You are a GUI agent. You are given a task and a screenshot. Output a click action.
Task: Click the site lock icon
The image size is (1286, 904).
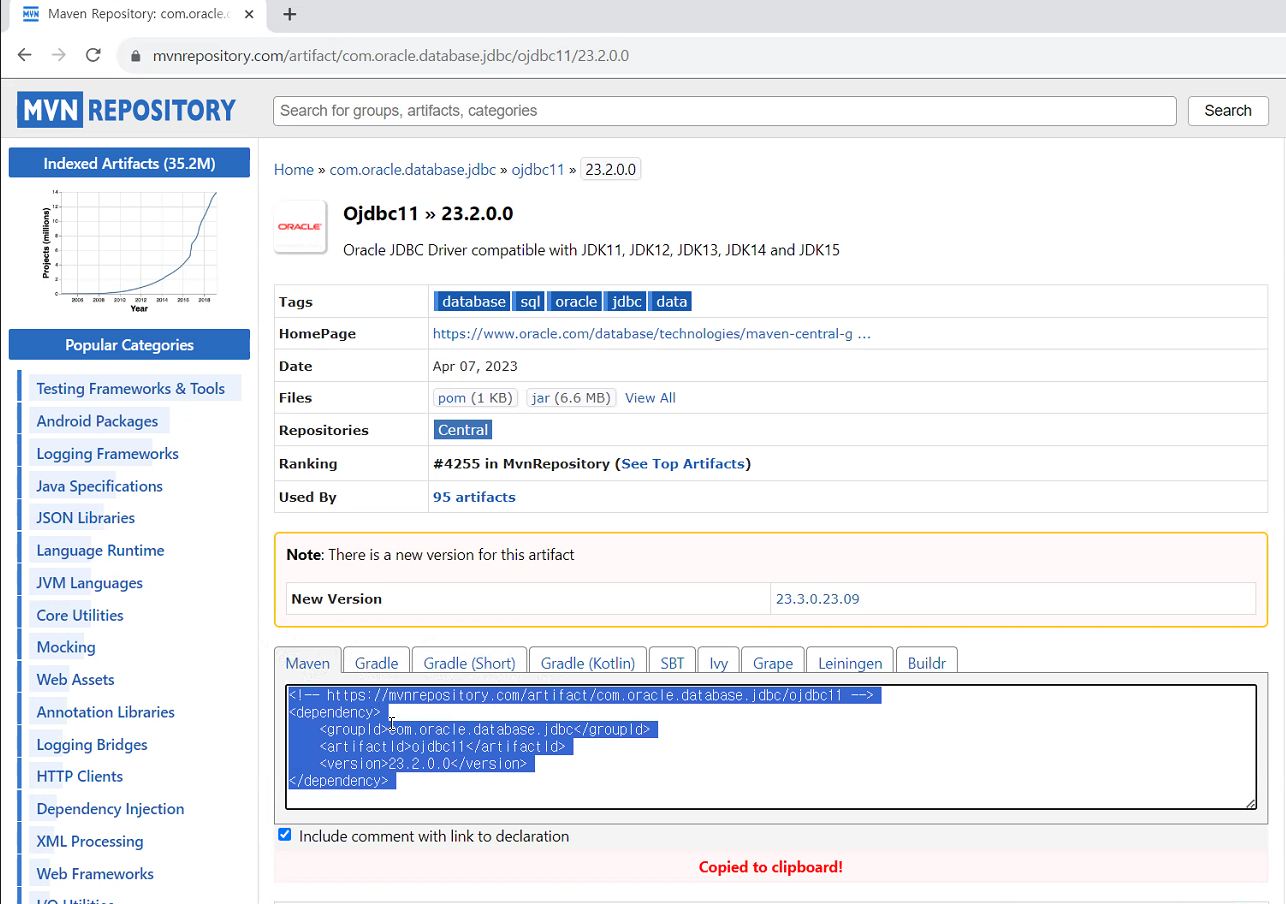pos(136,56)
